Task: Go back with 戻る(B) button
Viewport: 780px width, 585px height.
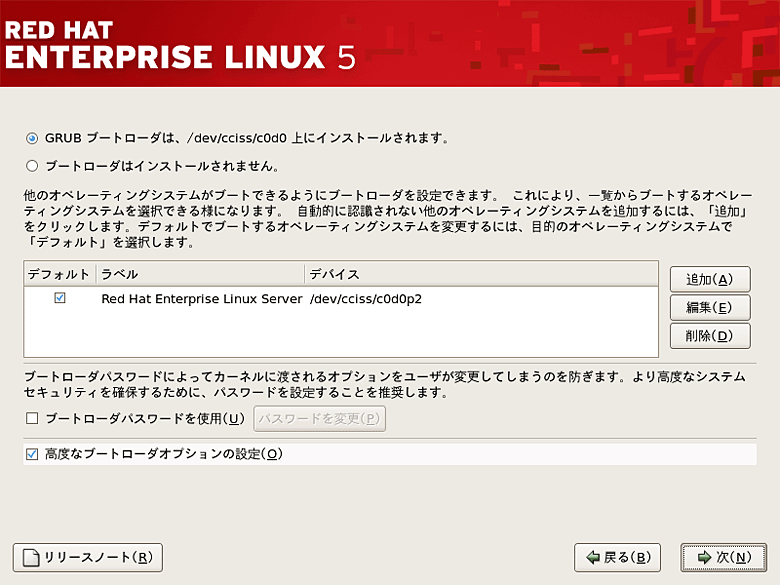Action: click(617, 557)
